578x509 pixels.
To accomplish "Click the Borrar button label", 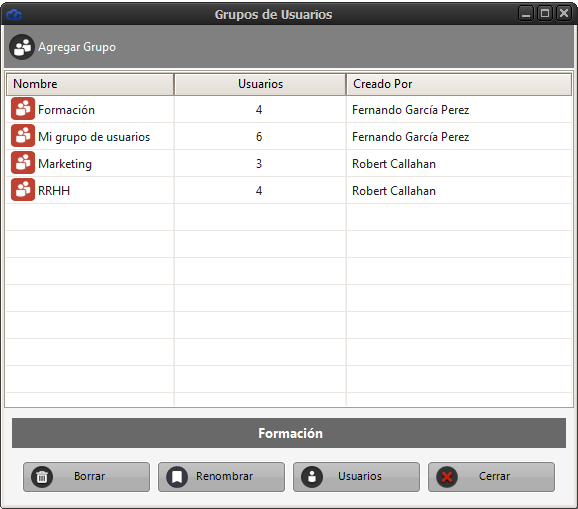I will [x=90, y=476].
